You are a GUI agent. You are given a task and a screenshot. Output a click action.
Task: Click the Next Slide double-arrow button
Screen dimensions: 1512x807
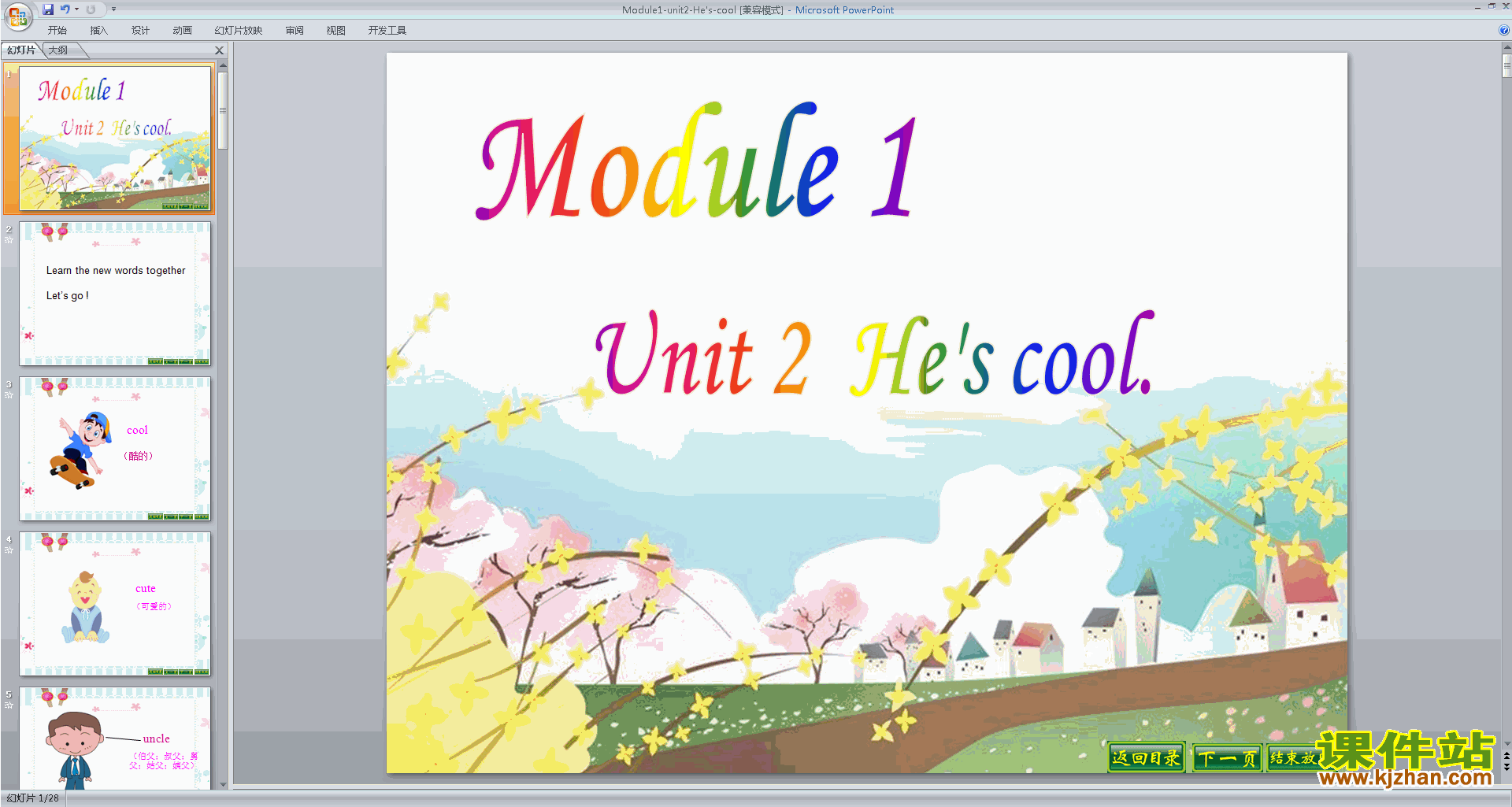(x=1506, y=768)
